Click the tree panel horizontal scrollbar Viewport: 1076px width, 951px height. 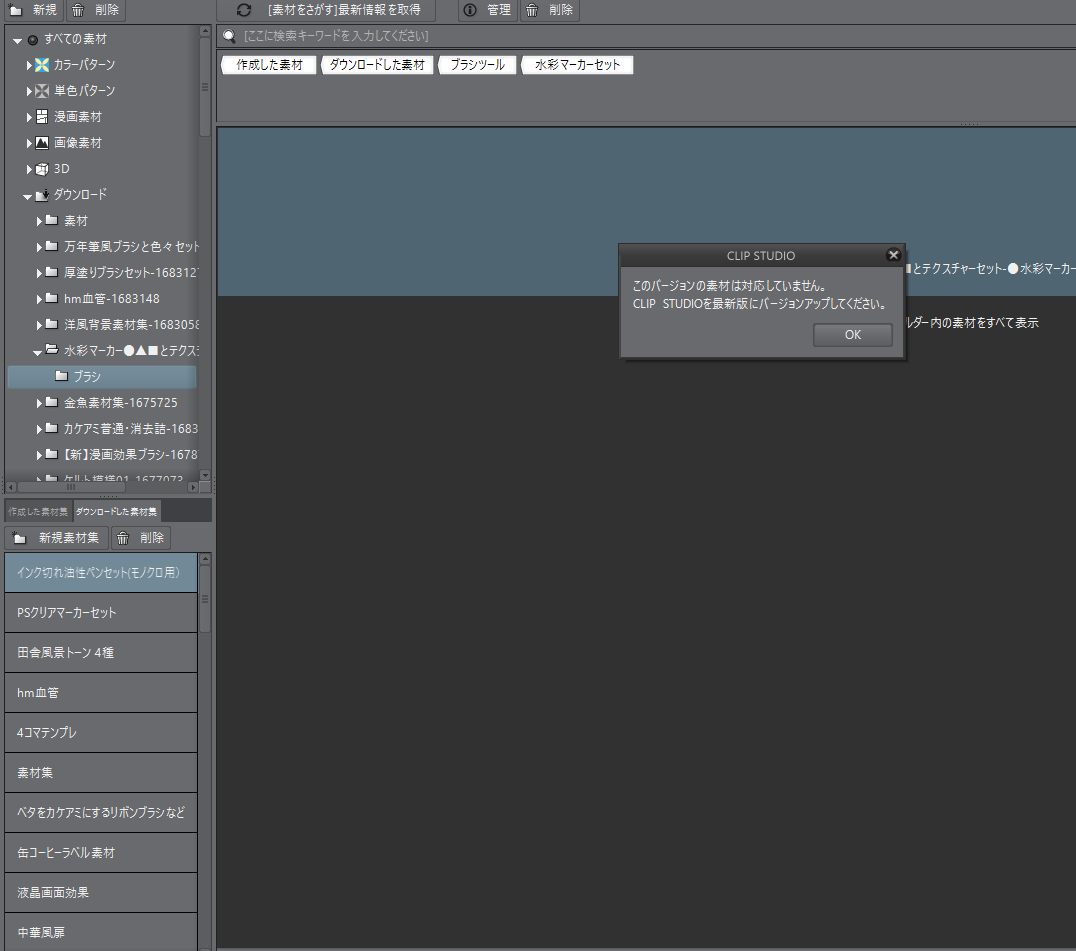coord(71,487)
